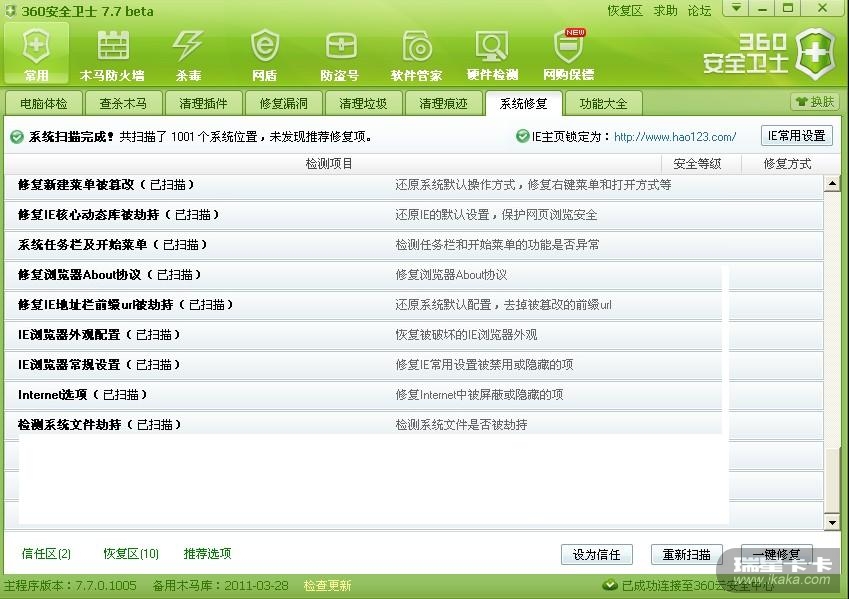Open the 网盾 web shield icon

point(264,54)
